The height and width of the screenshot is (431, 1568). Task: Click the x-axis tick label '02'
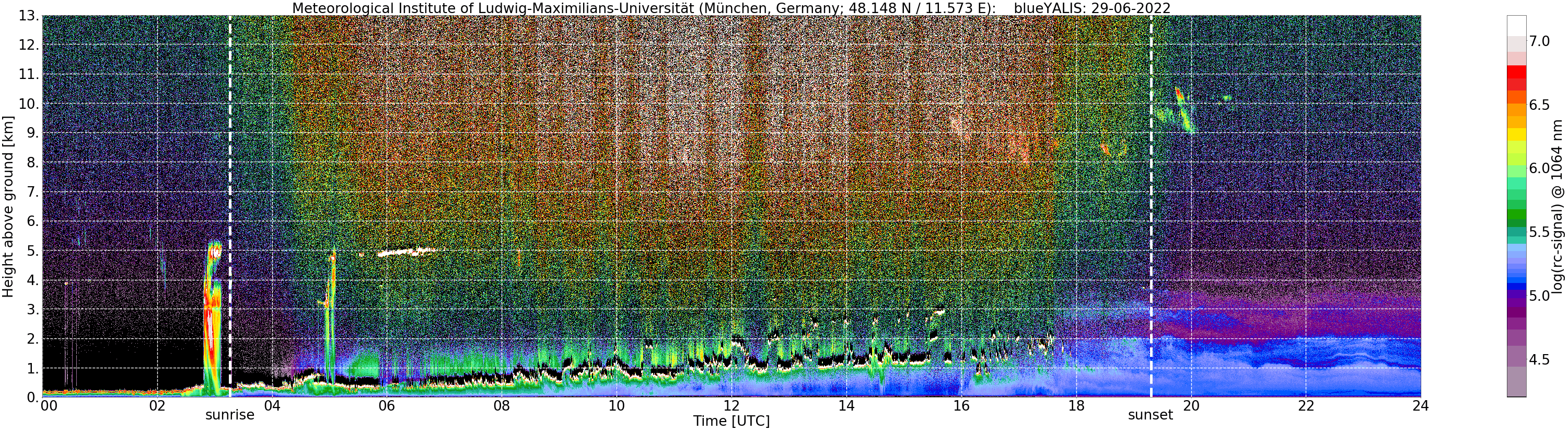tap(157, 405)
